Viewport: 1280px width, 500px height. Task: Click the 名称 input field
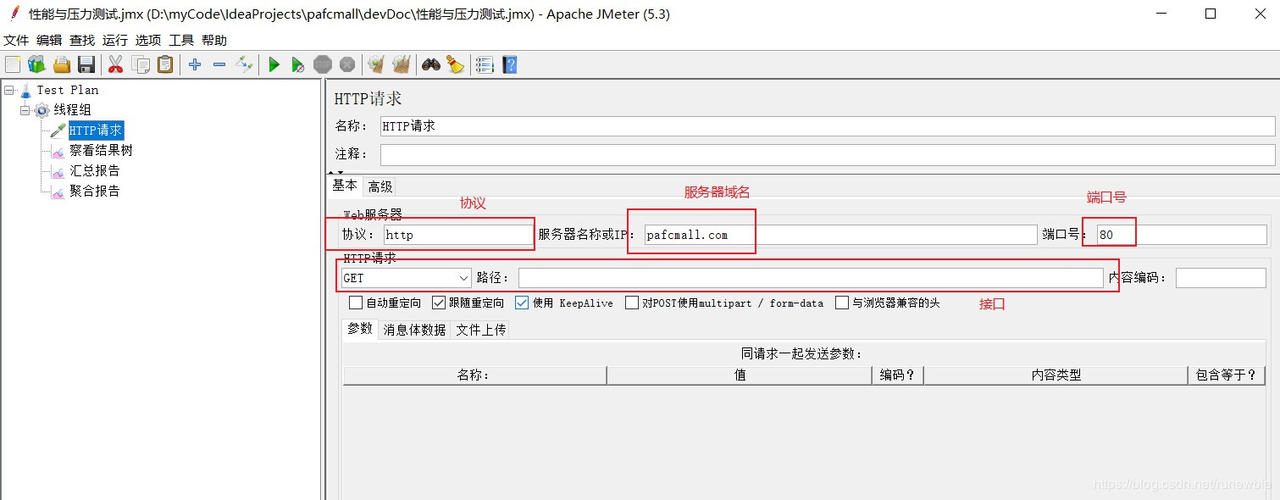(x=828, y=127)
